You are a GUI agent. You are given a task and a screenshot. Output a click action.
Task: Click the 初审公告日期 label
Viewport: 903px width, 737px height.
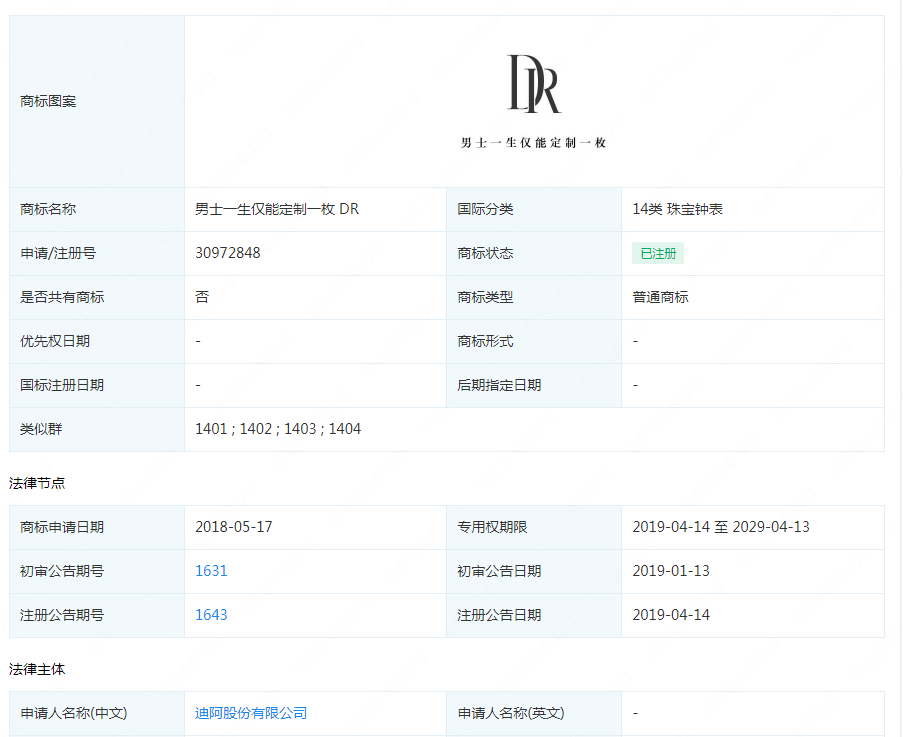499,571
